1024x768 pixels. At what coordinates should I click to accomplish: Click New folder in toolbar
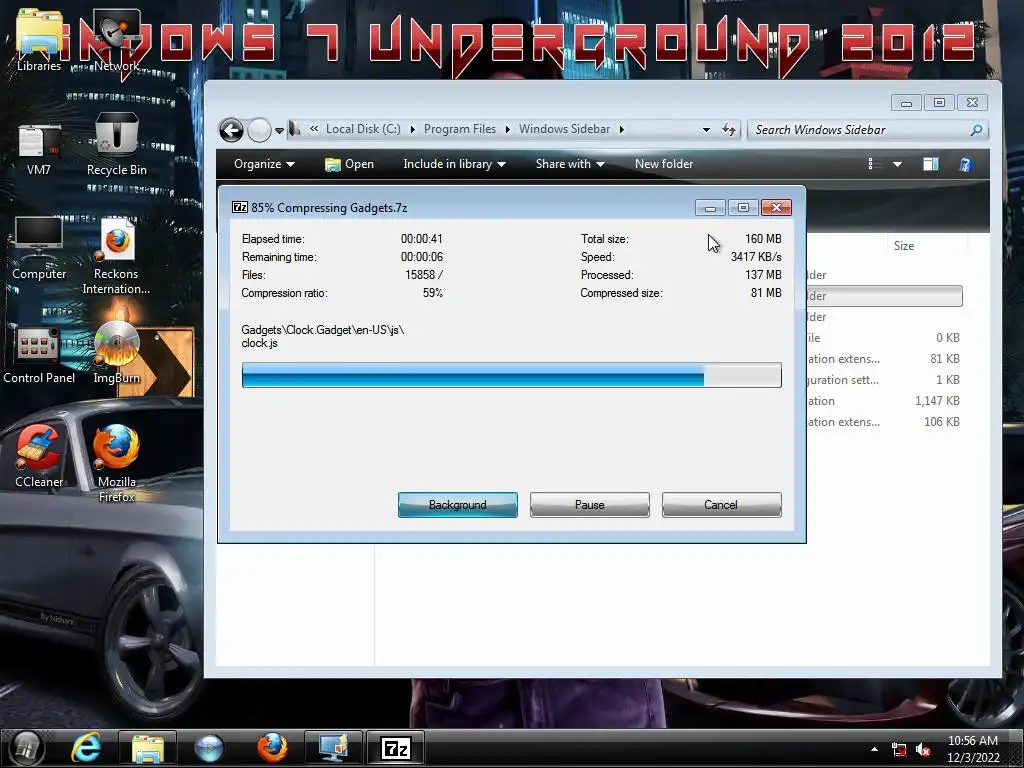pyautogui.click(x=664, y=164)
